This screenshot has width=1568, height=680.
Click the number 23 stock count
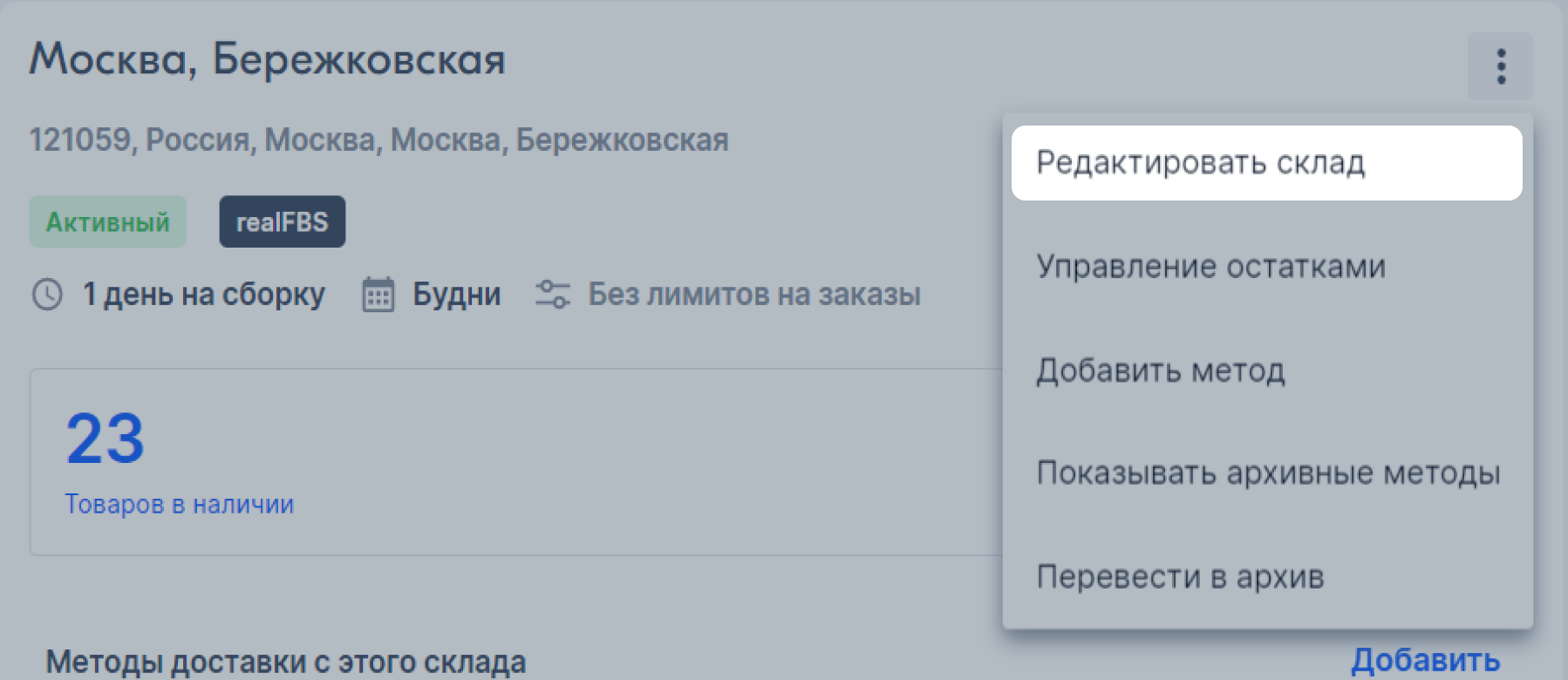(106, 439)
